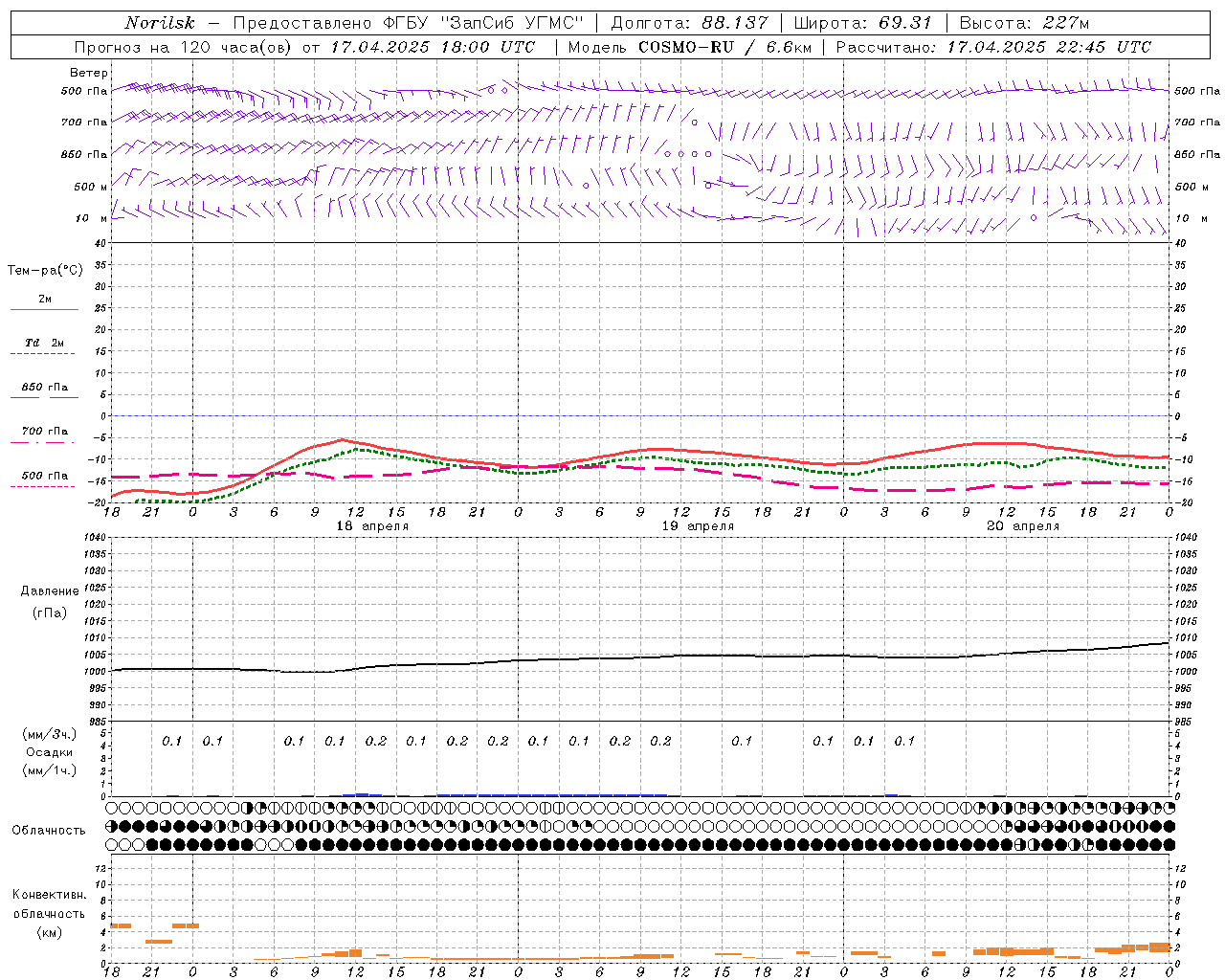
Task: Click the '(мм/1ч.)' precipitation unit label
Action: [x=50, y=770]
